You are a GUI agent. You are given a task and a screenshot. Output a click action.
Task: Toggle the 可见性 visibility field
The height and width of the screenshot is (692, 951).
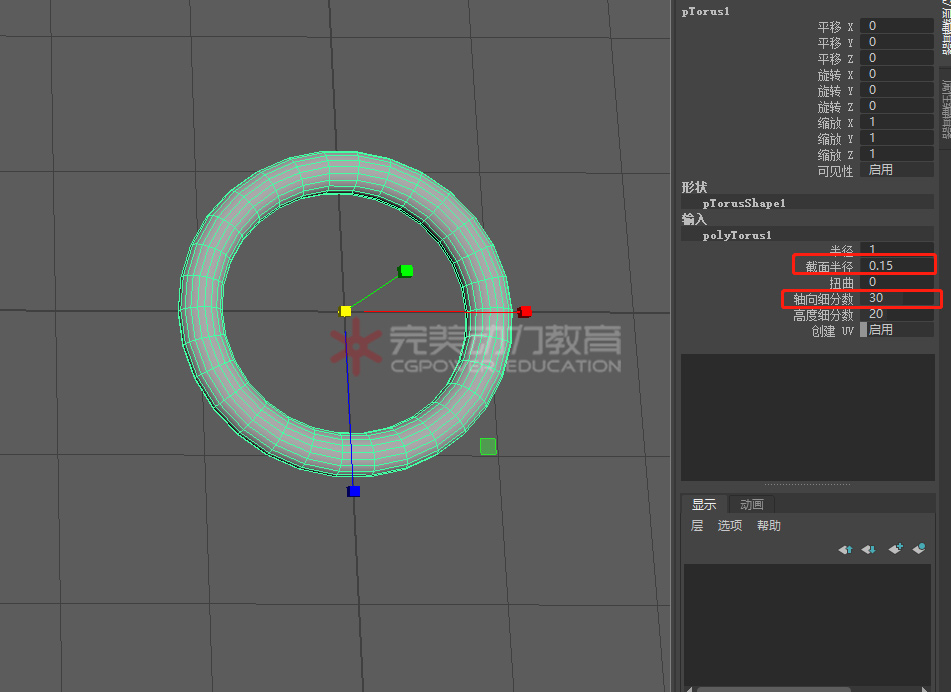pos(896,171)
